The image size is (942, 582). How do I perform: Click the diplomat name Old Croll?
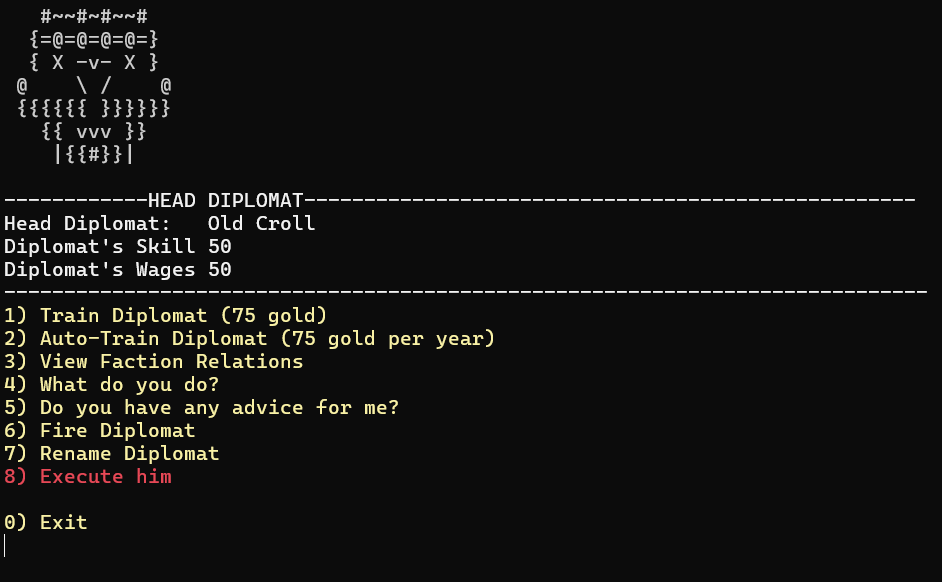point(261,223)
